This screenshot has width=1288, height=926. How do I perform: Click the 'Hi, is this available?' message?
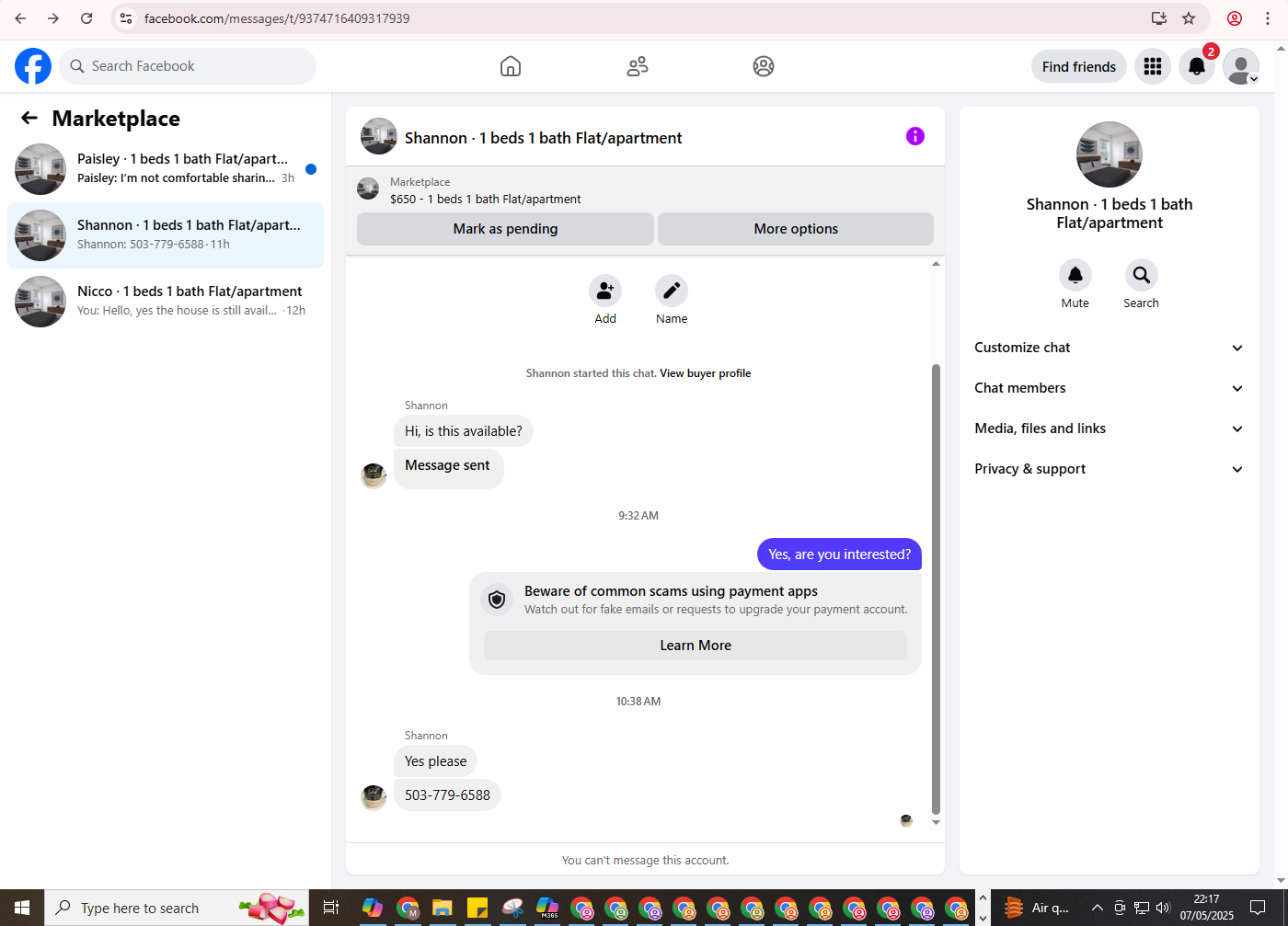coord(464,431)
